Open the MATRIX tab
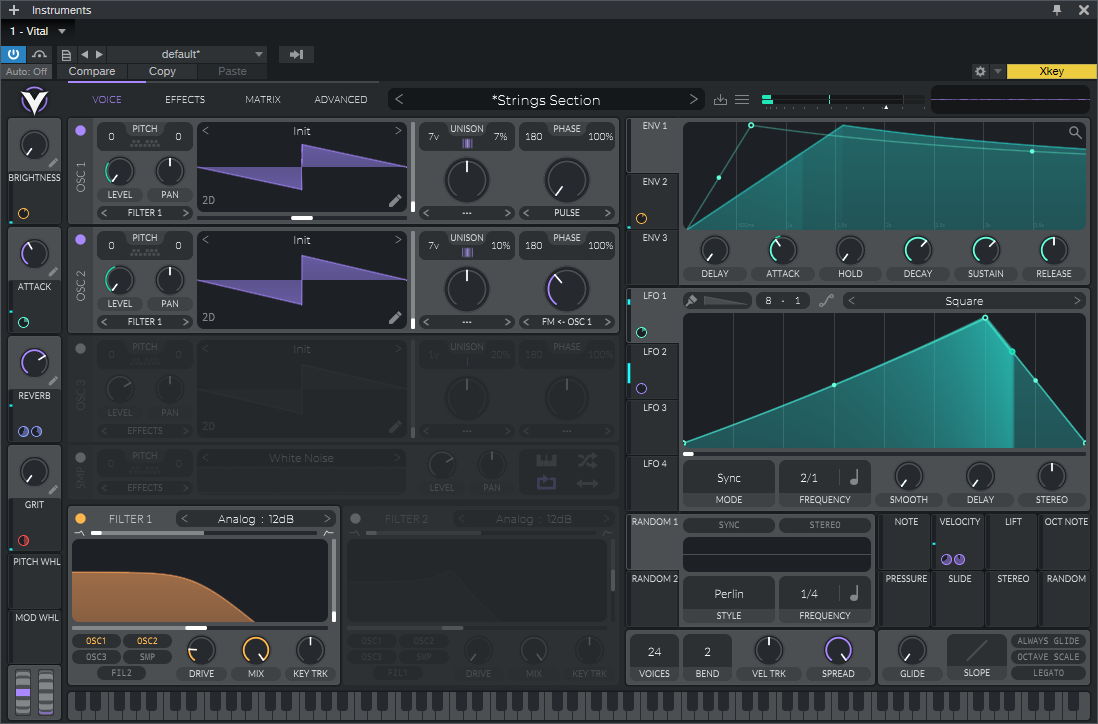The image size is (1098, 724). click(x=263, y=100)
